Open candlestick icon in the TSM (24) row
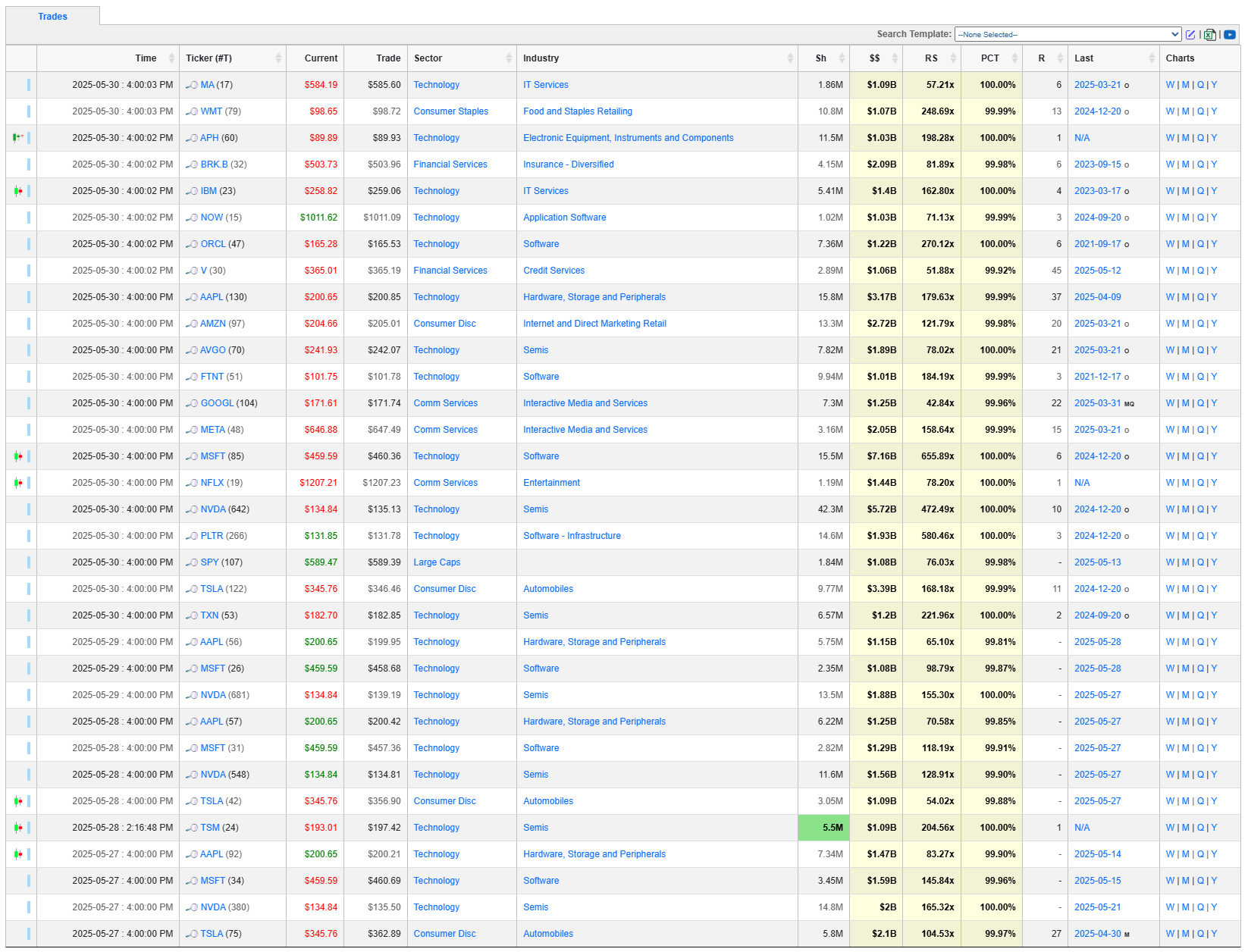Viewport: 1248px width, 952px height. pyautogui.click(x=18, y=828)
